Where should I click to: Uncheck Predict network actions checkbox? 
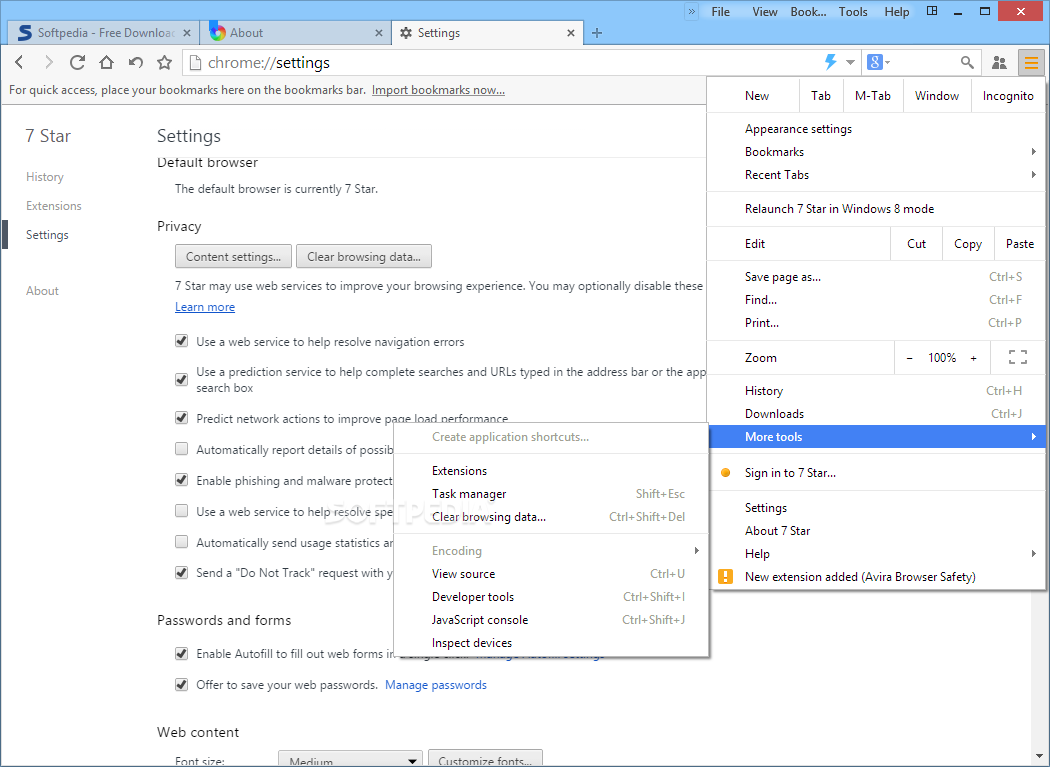pyautogui.click(x=181, y=418)
